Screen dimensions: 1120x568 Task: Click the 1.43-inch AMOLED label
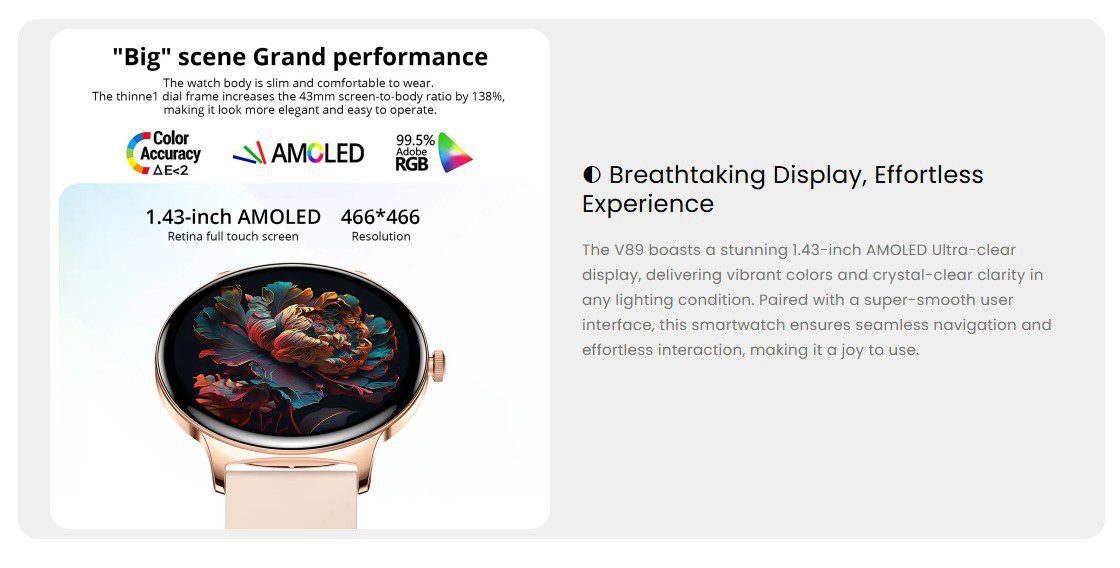(233, 216)
